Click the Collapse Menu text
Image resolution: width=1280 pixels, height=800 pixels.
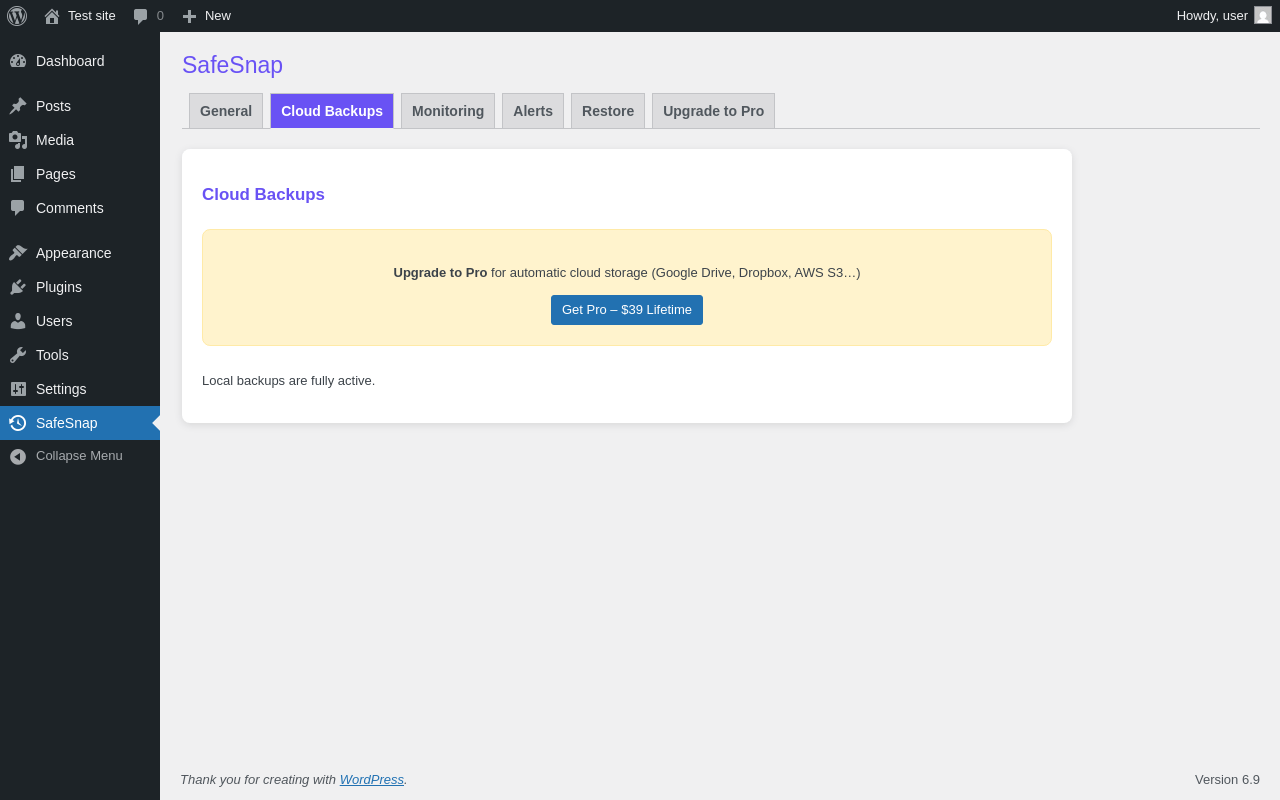coord(79,456)
